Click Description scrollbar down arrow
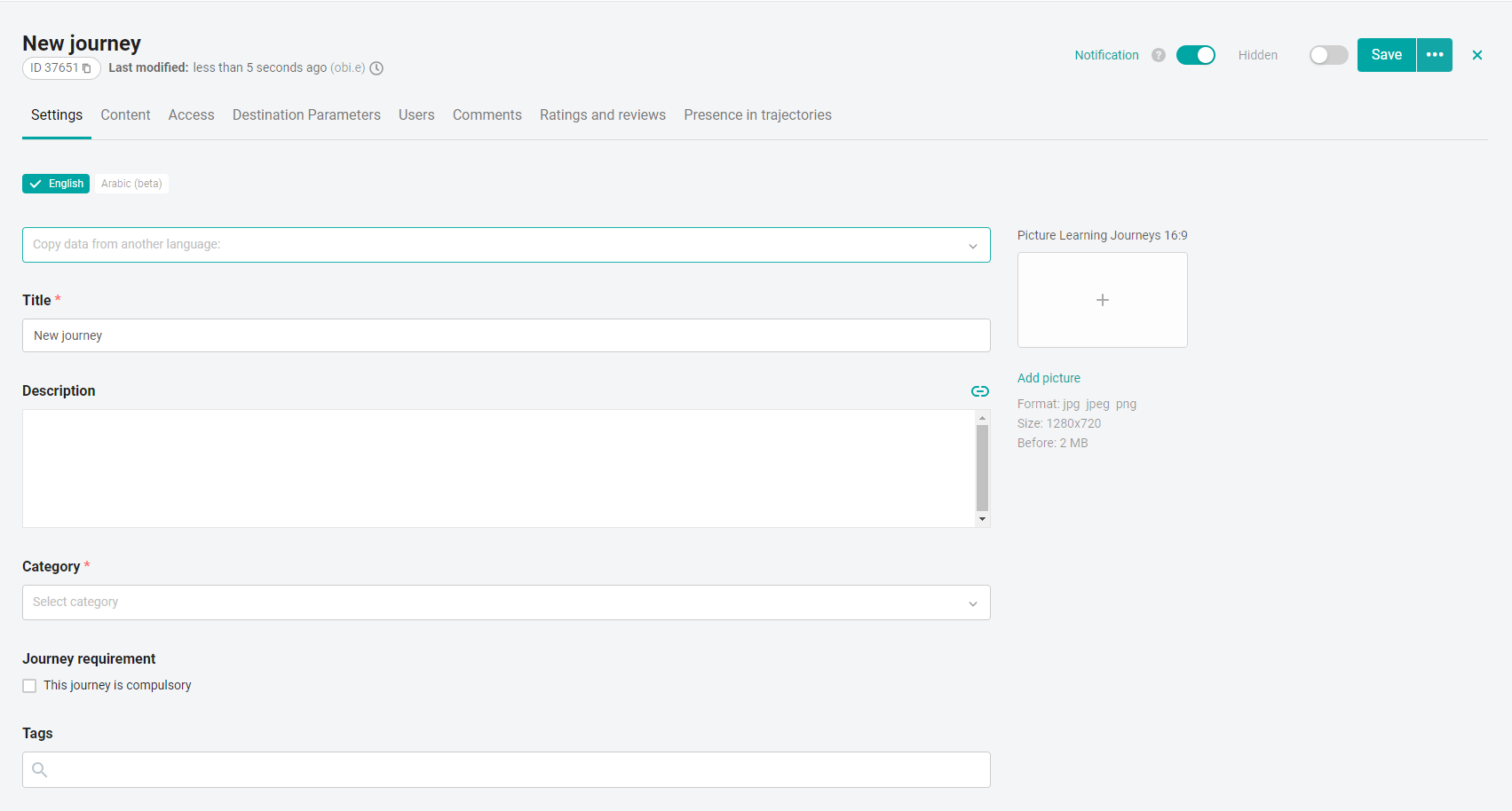The image size is (1512, 811). 982,519
